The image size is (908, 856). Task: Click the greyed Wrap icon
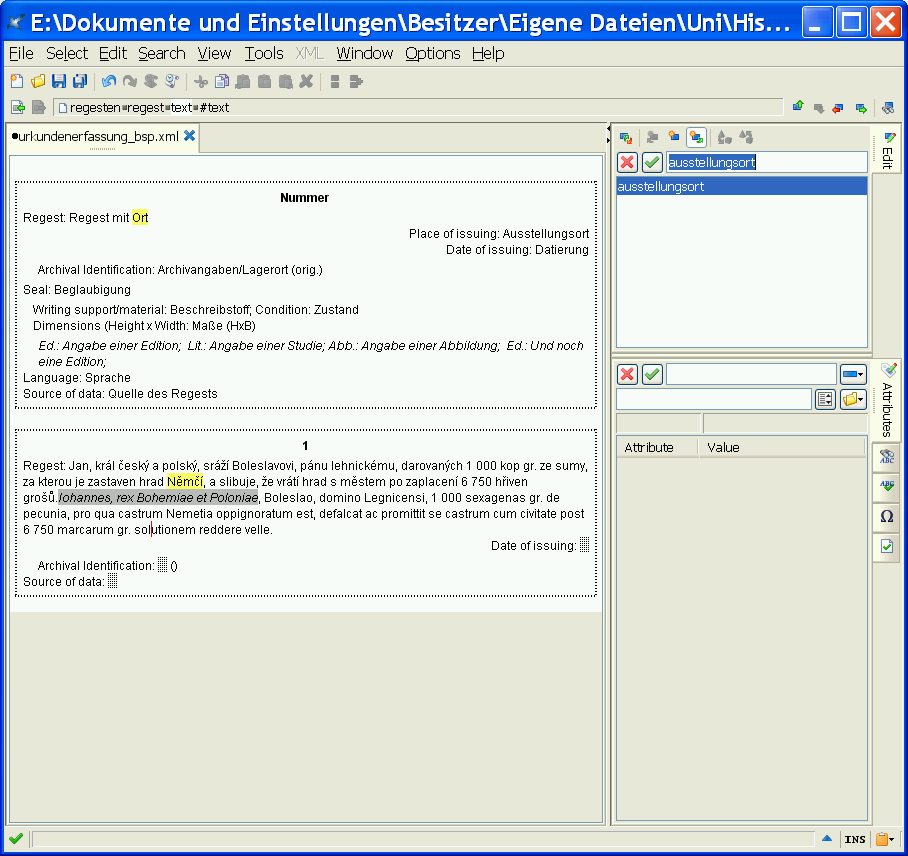[x=746, y=137]
